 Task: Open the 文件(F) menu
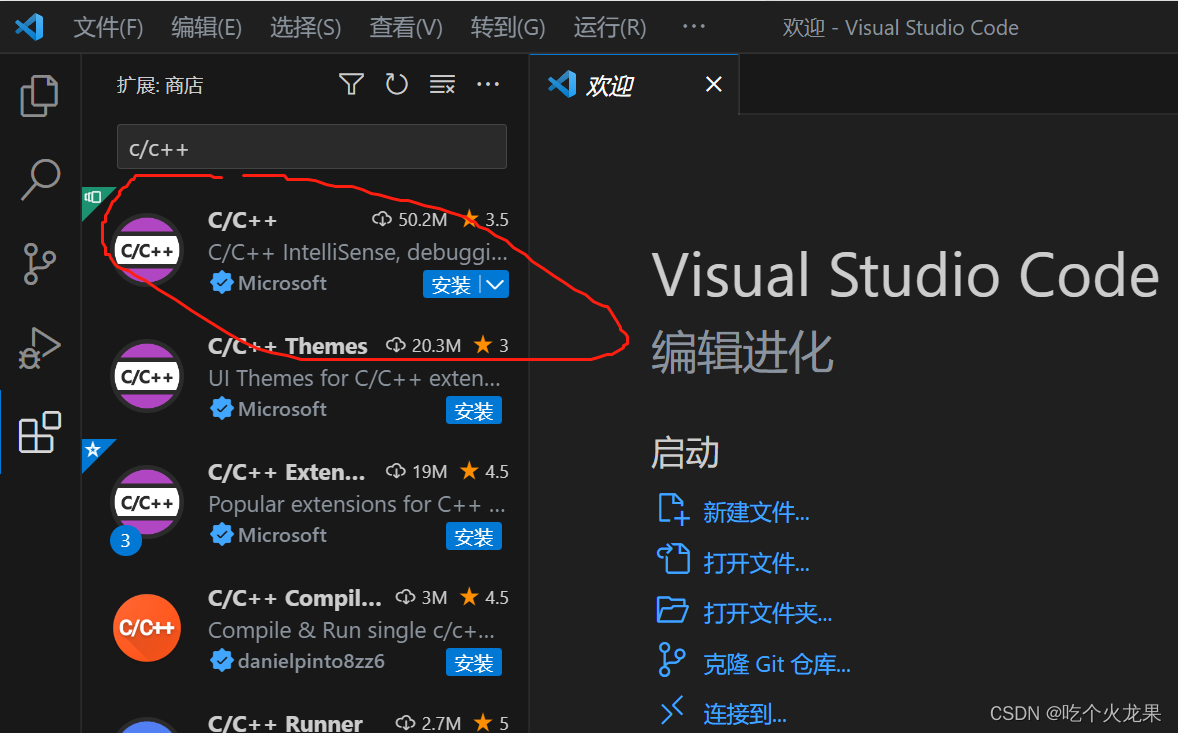tap(108, 28)
